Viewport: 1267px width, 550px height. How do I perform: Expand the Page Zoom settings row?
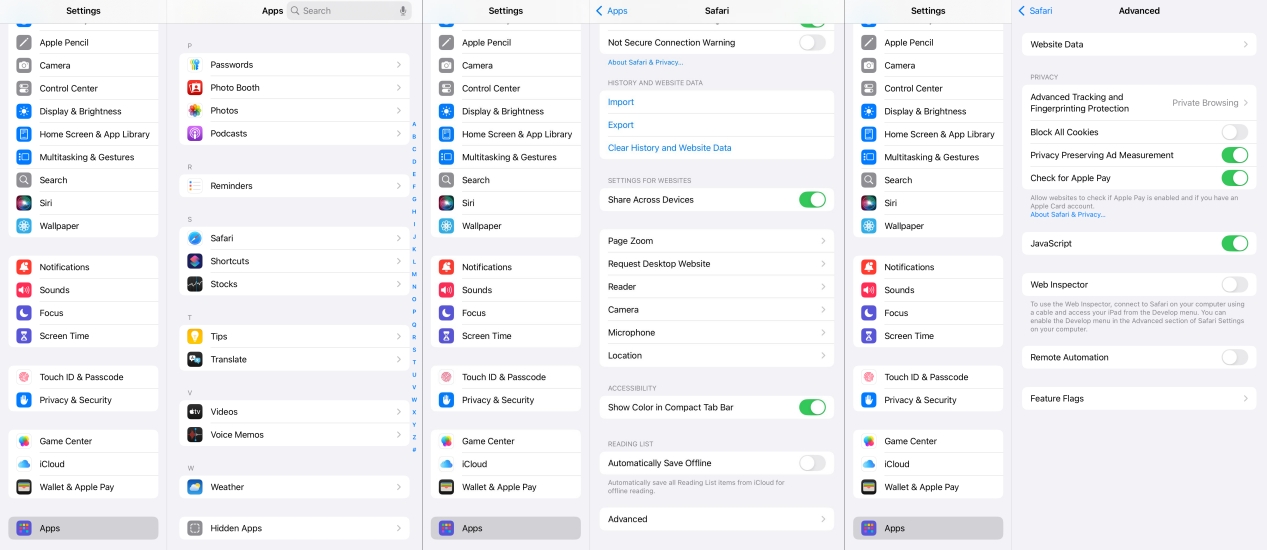(716, 242)
